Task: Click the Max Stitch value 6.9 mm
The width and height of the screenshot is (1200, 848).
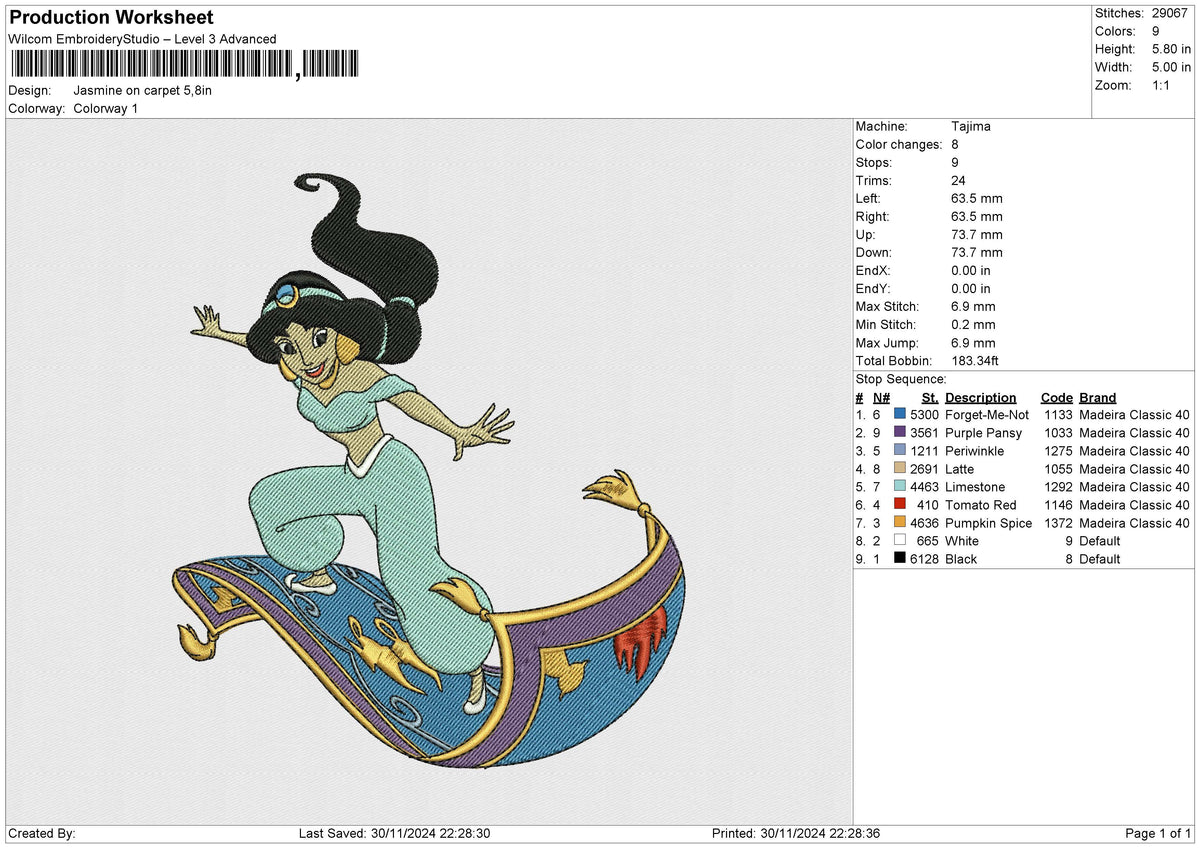Action: 973,307
